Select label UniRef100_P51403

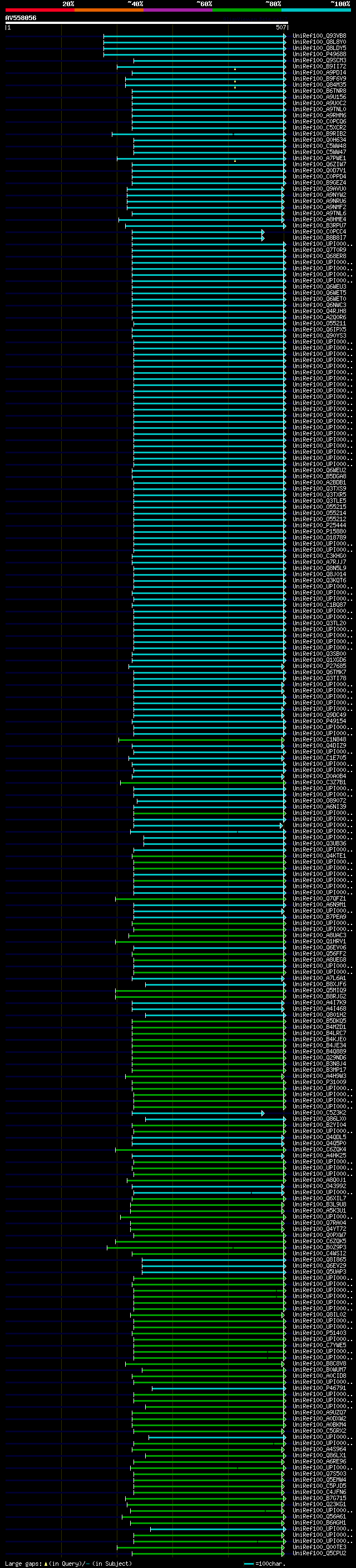coord(319,1333)
